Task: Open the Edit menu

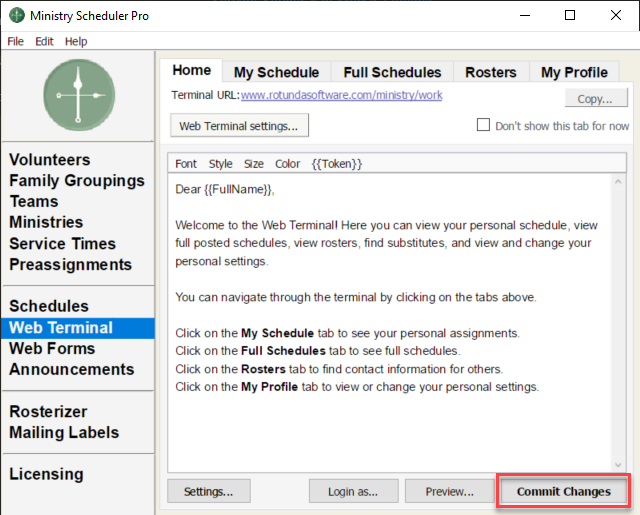Action: (x=44, y=41)
